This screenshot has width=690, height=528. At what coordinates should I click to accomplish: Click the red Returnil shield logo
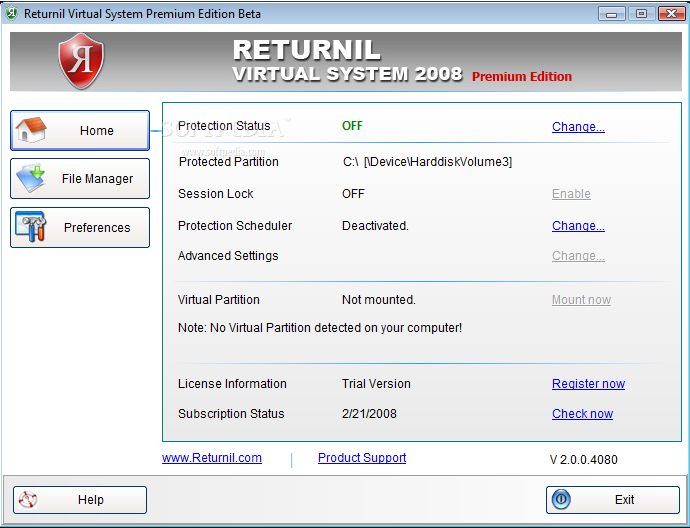click(81, 61)
